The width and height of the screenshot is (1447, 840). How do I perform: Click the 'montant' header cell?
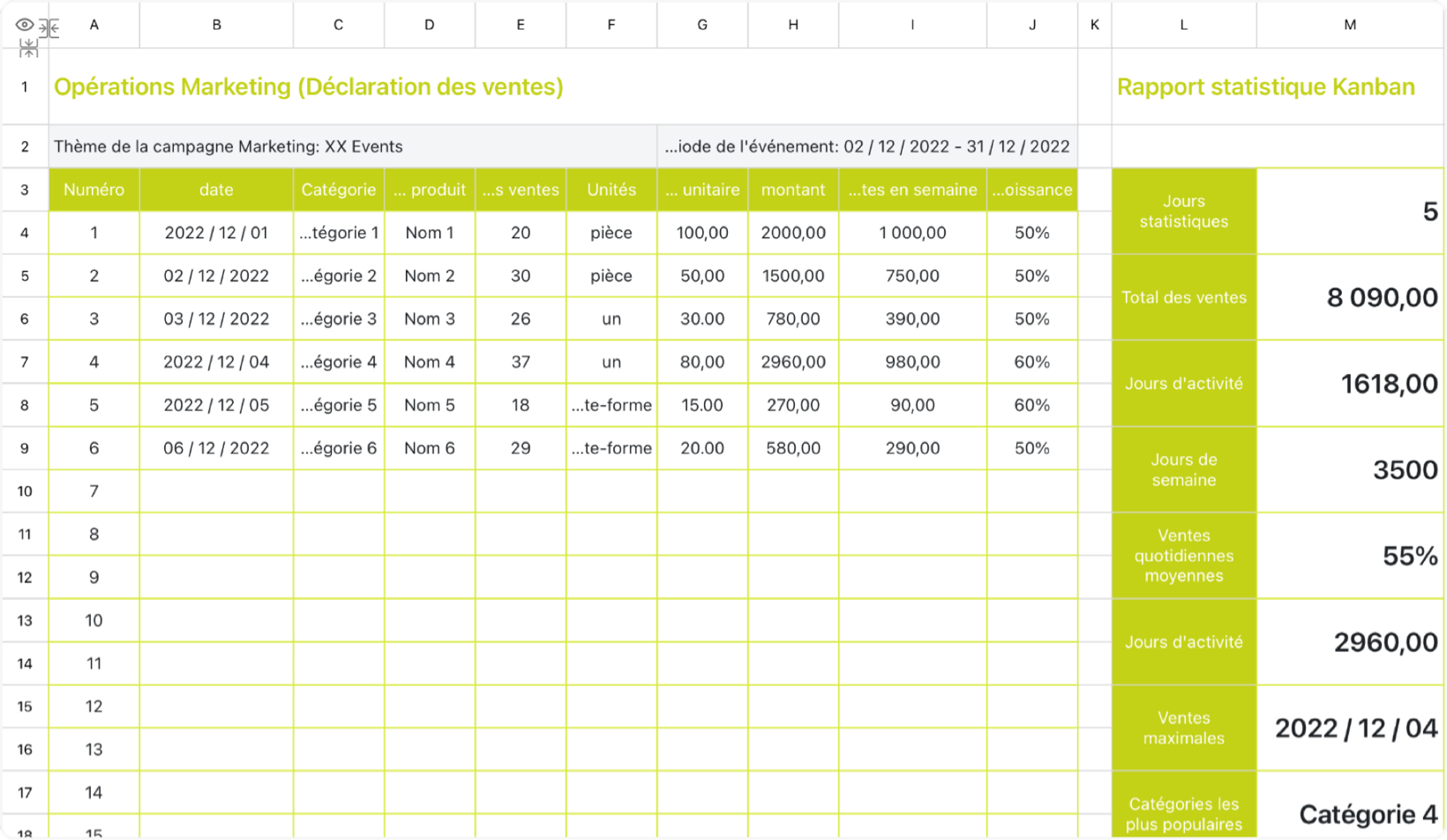click(793, 190)
